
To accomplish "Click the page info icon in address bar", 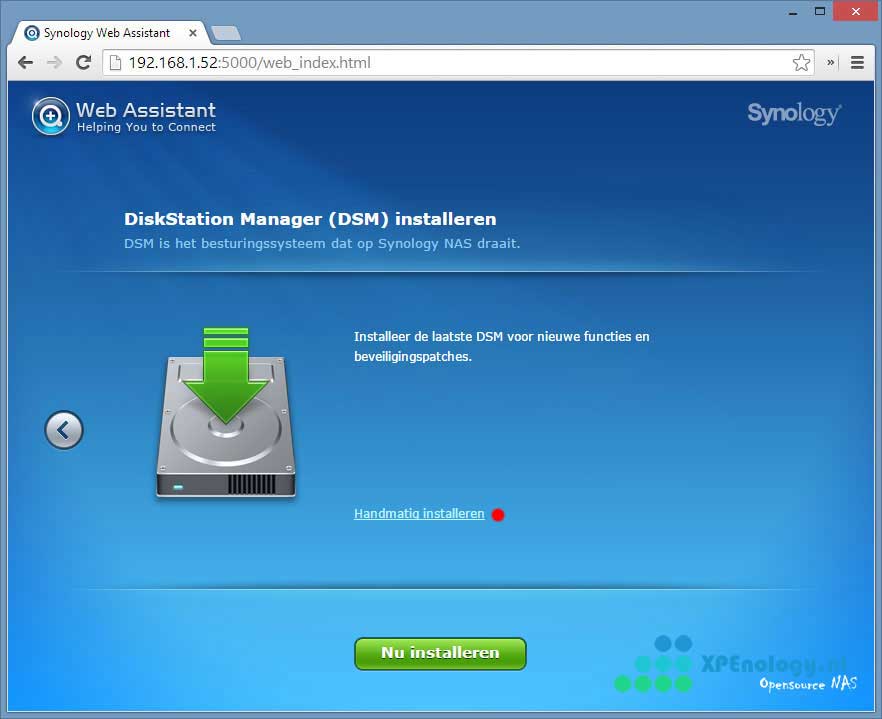I will pos(115,63).
